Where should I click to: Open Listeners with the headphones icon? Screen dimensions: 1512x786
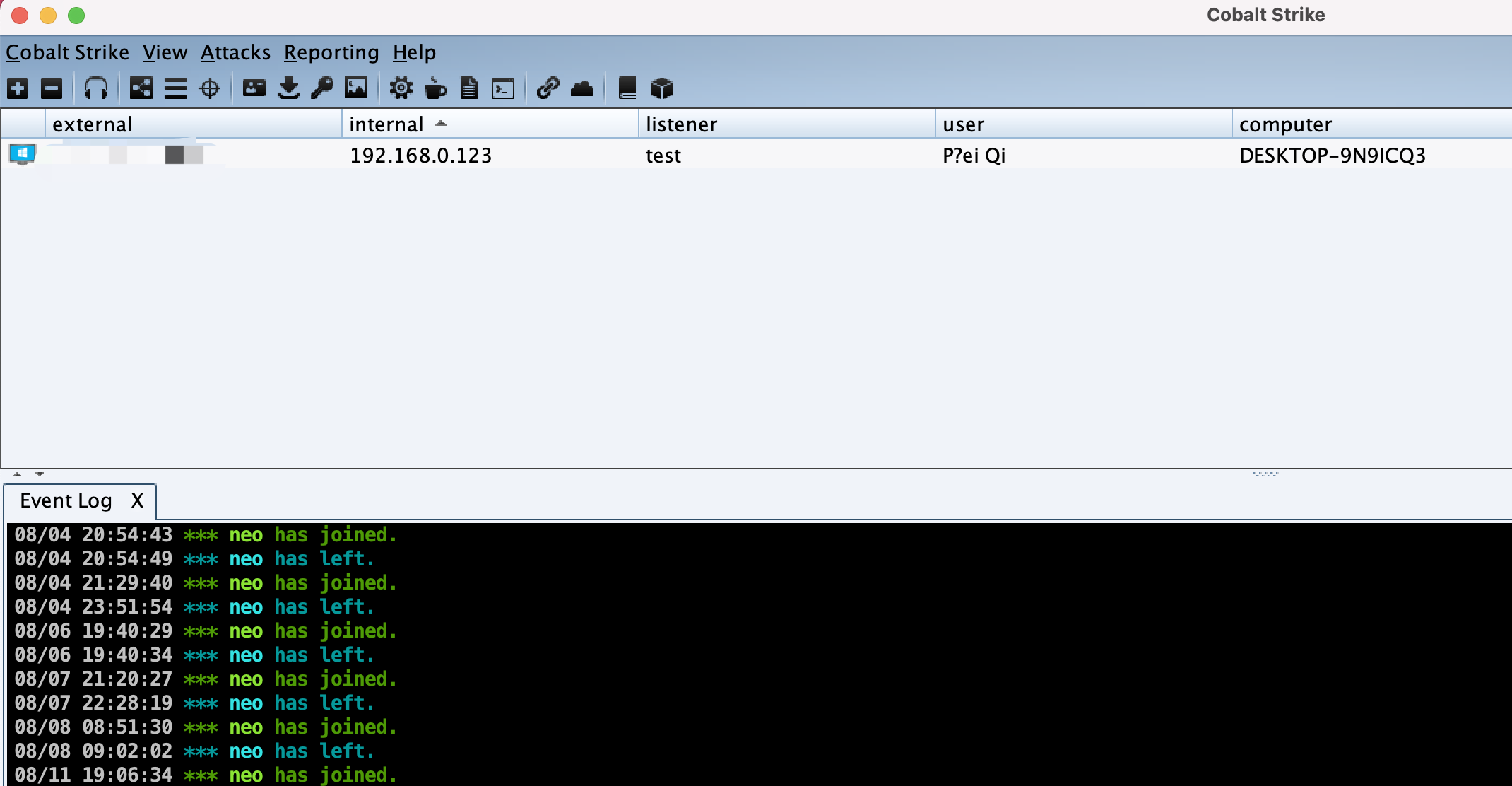(x=95, y=88)
